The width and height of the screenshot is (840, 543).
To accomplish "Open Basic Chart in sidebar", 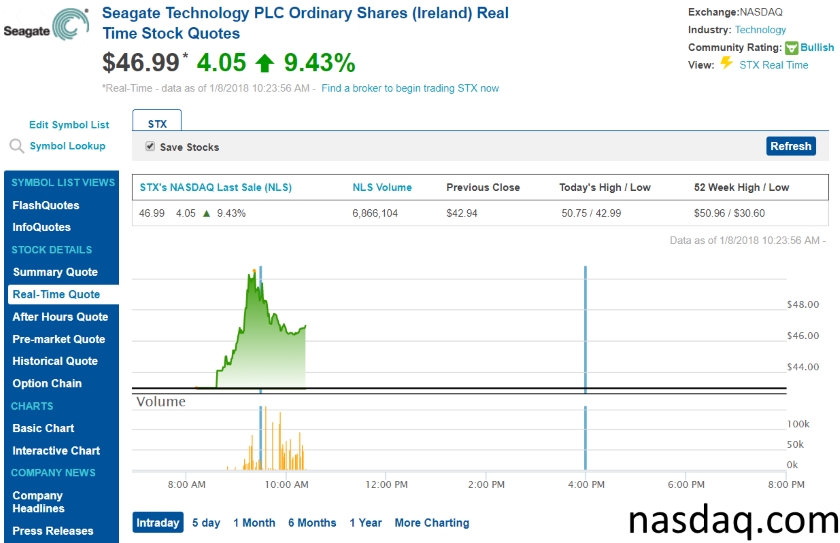I will (43, 428).
